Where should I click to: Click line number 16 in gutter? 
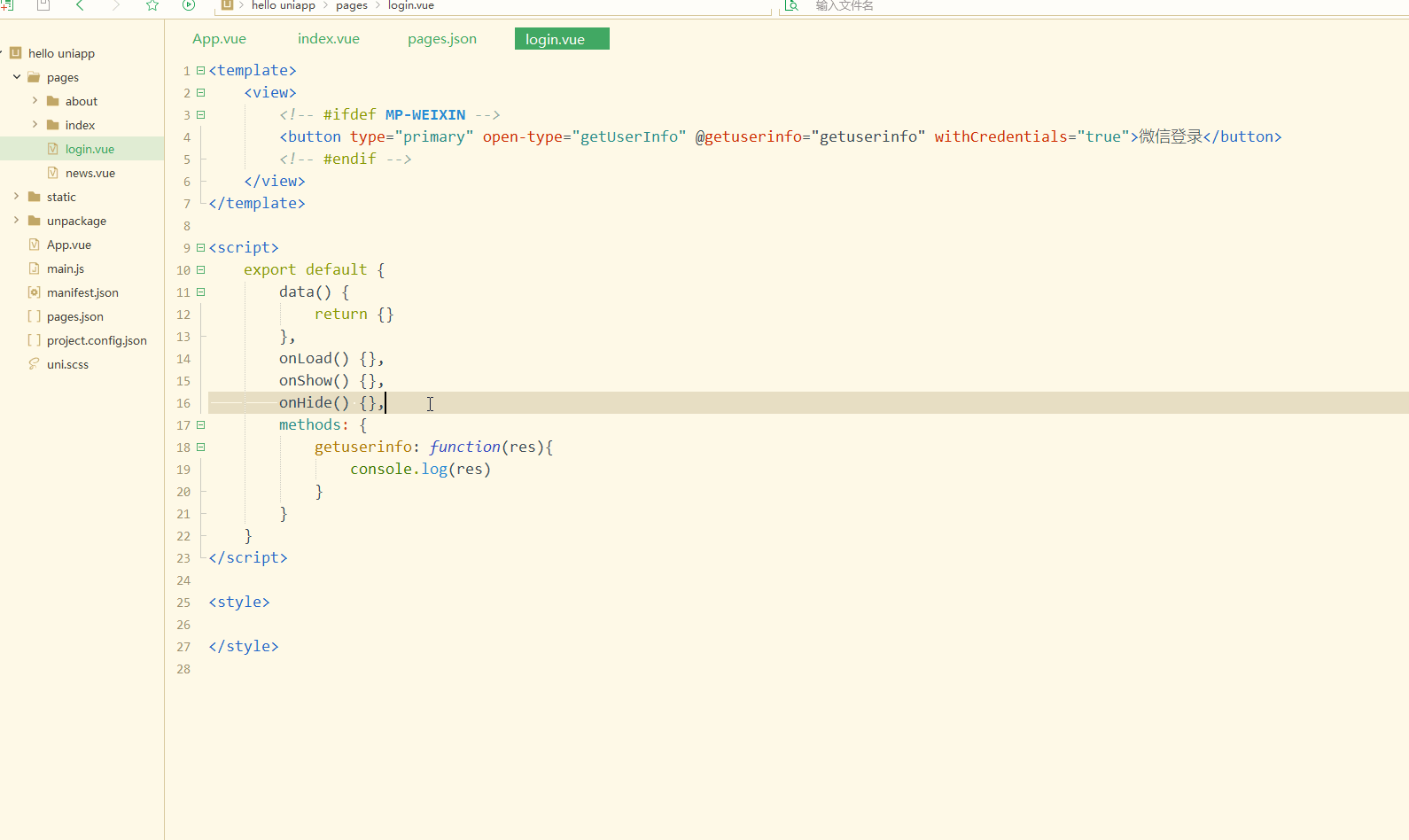[183, 403]
